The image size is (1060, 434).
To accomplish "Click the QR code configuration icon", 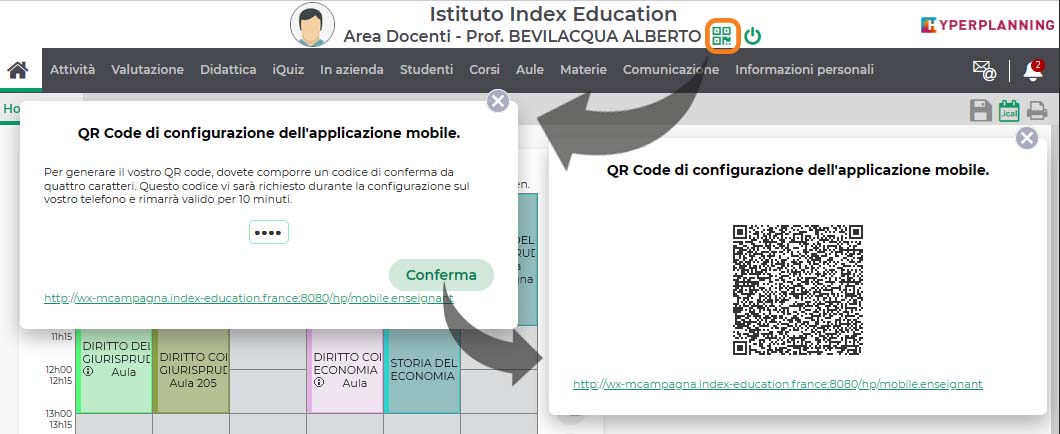I will tap(723, 36).
